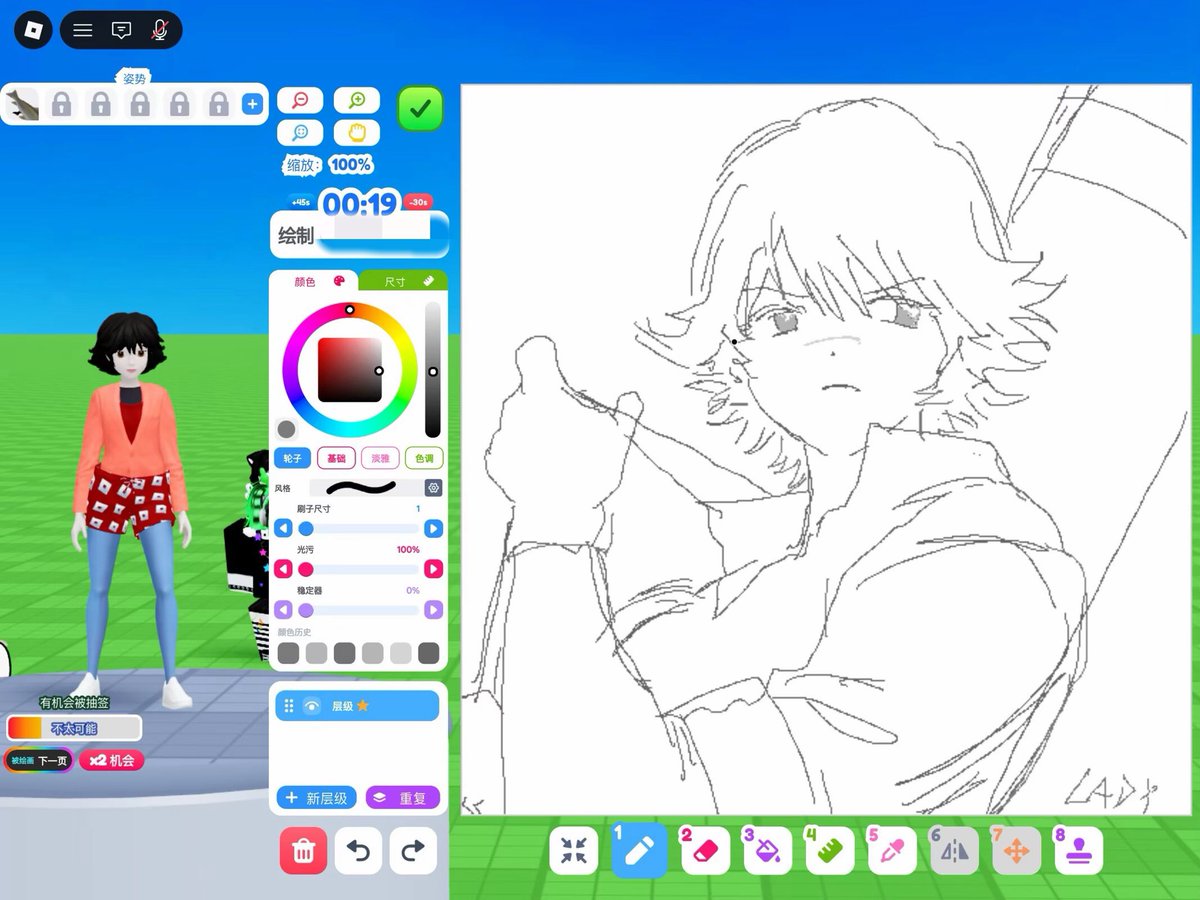Screen dimensions: 1200x900
Task: Click the stabilizer slider track
Action: (x=358, y=610)
